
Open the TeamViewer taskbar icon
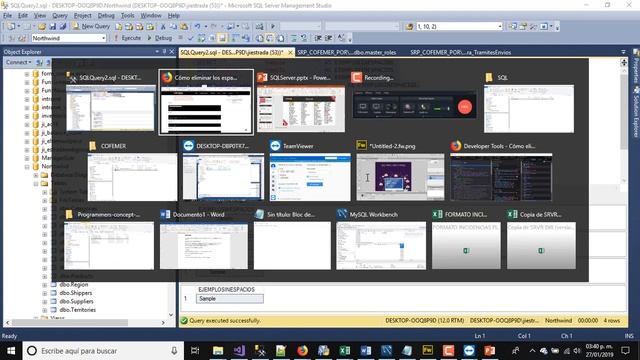pos(469,351)
